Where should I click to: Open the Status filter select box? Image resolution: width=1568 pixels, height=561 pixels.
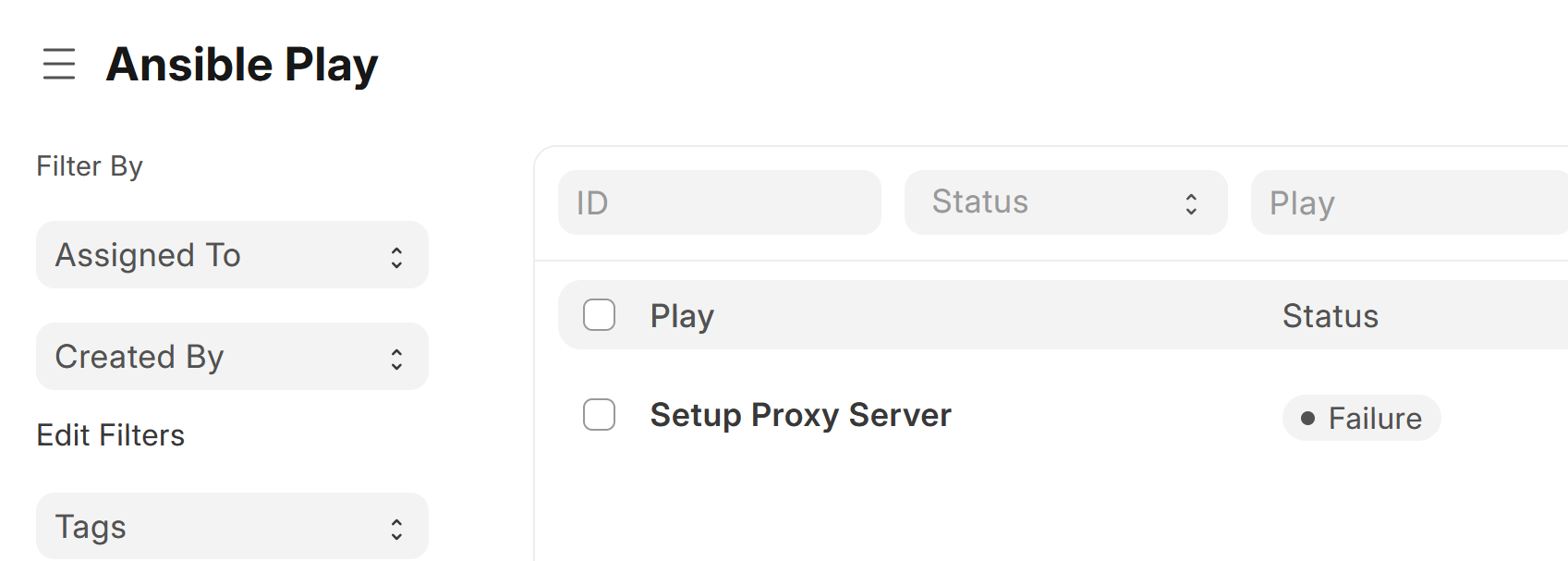point(1065,202)
